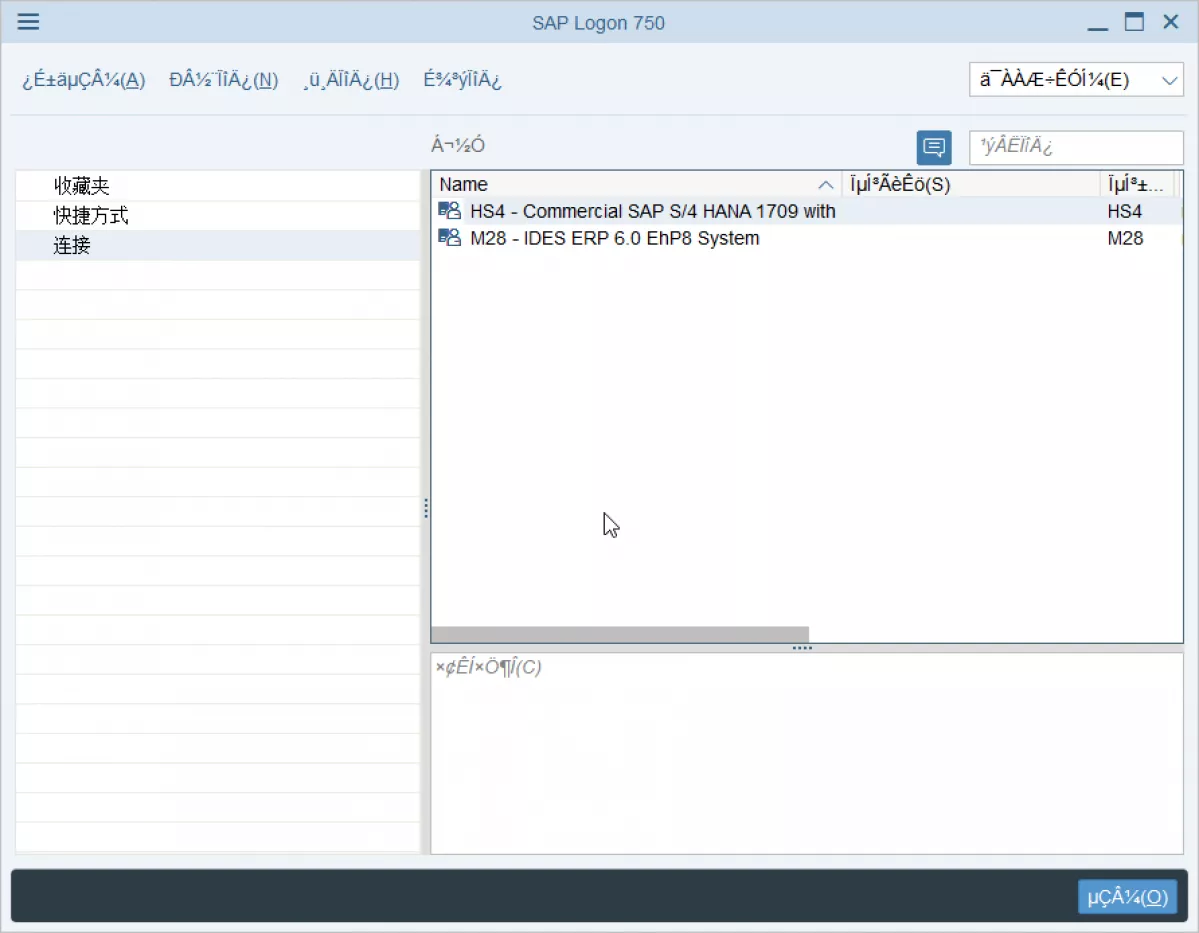Click the connection icon beside M28 entry
Viewport: 1199px width, 933px height.
450,237
